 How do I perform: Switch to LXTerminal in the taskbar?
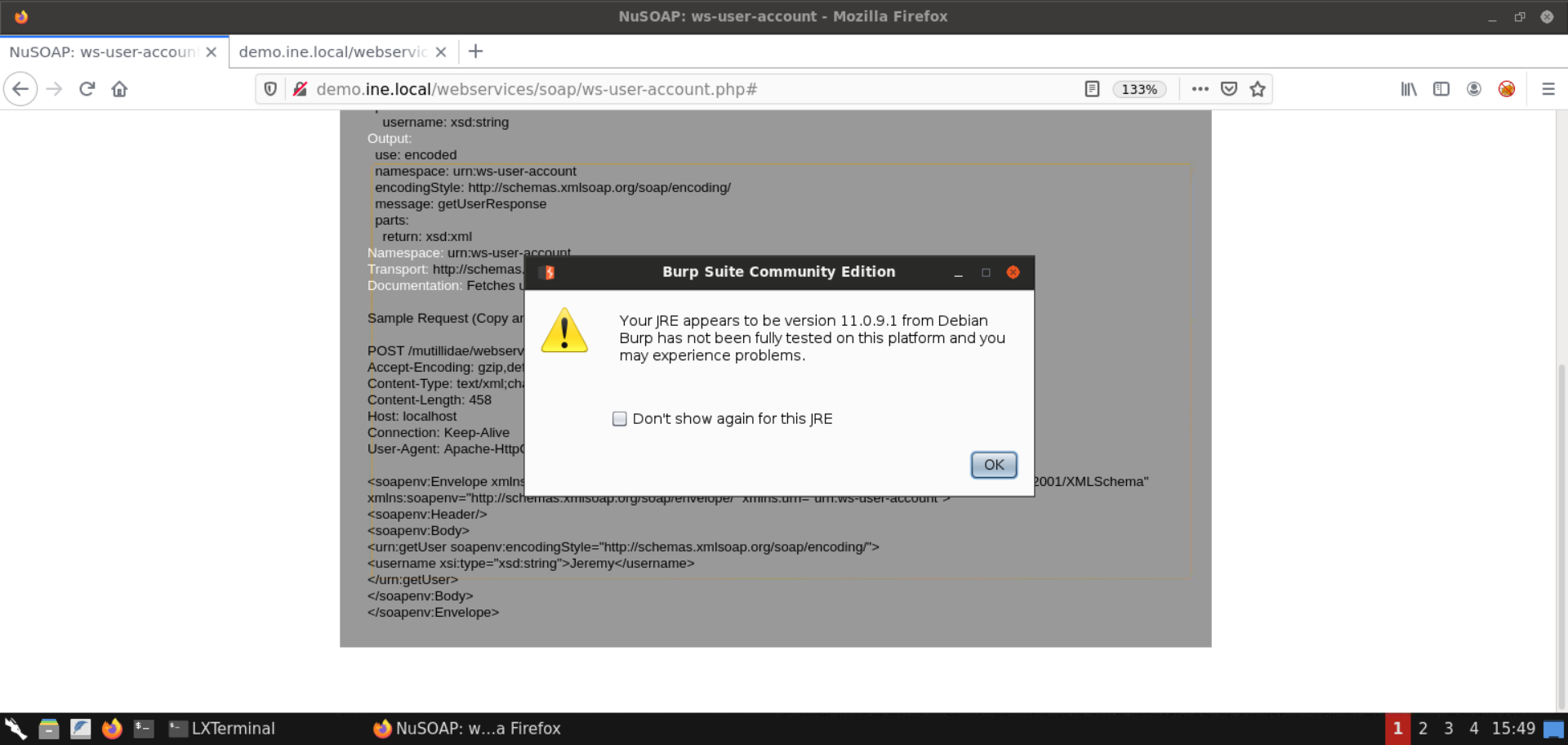coord(222,729)
